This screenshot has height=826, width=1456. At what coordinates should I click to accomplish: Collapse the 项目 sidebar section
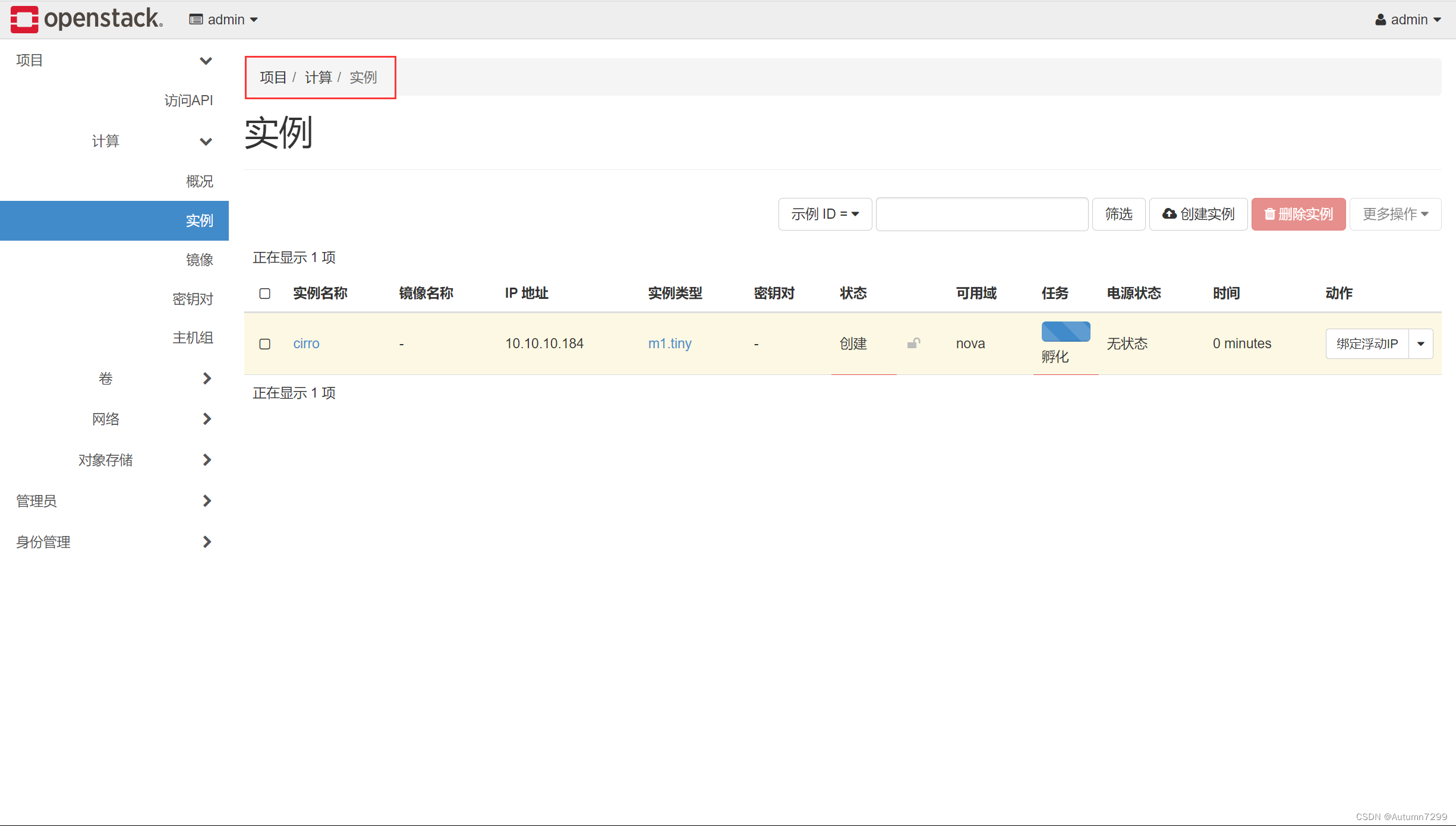[114, 60]
